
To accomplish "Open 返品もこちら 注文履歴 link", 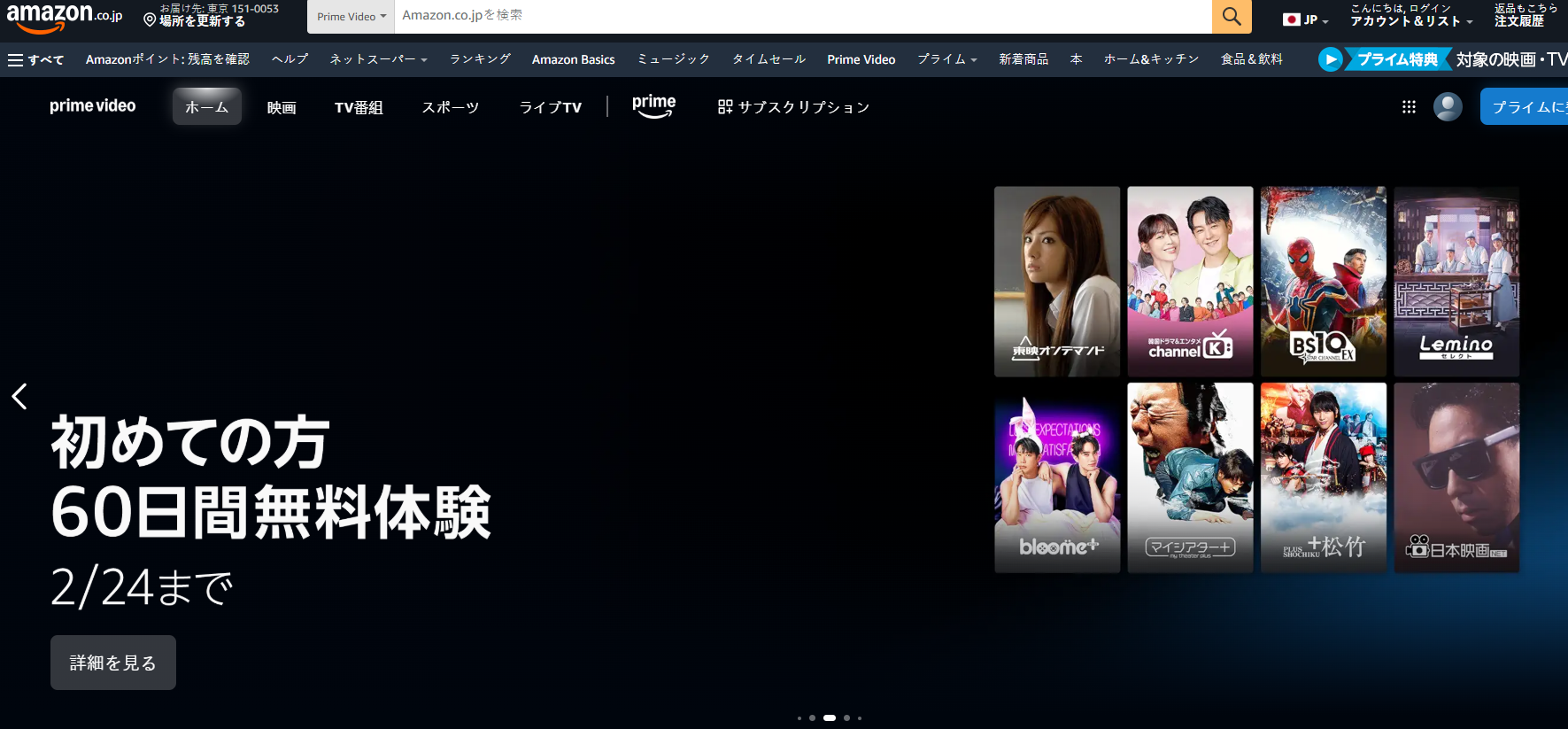I will pyautogui.click(x=1526, y=15).
